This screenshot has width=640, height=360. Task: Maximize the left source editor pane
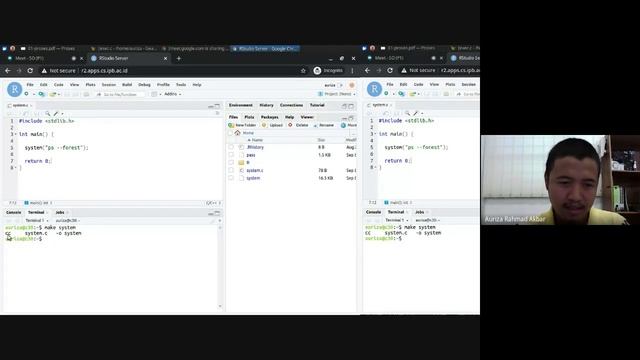[217, 106]
